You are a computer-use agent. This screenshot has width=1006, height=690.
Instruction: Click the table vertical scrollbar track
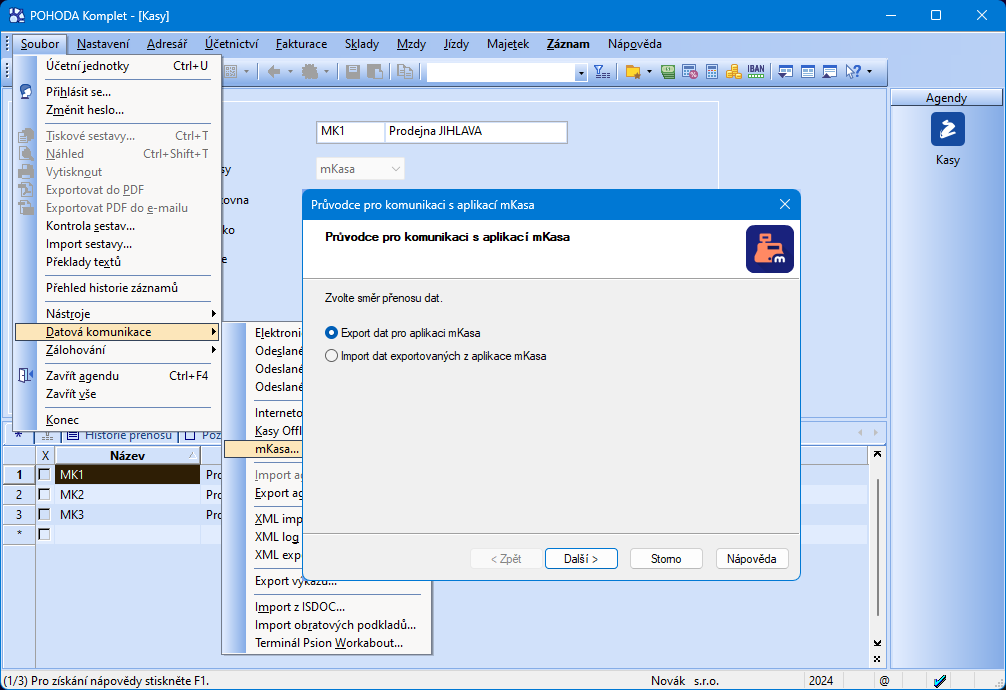(x=877, y=549)
